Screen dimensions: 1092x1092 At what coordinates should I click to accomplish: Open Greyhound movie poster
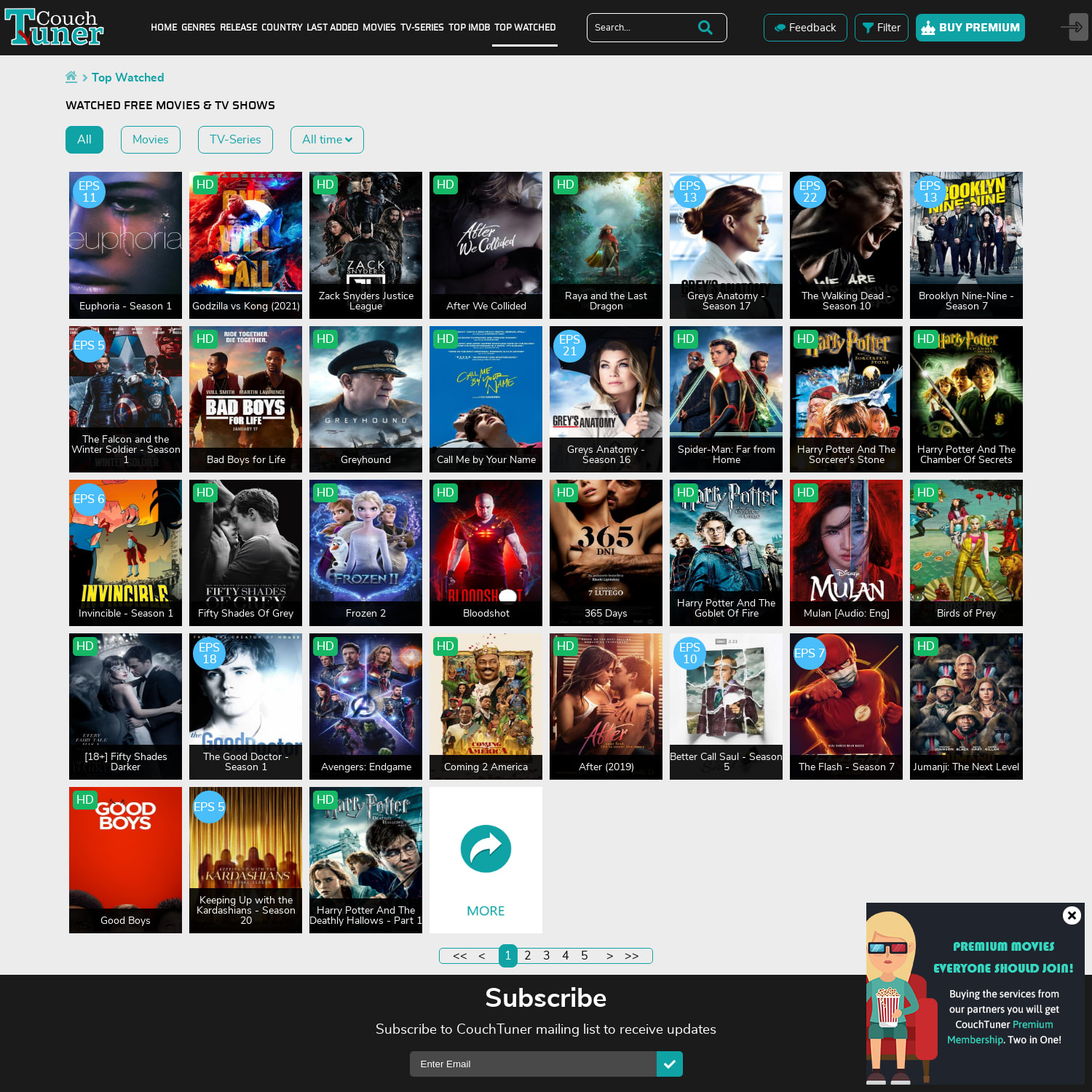click(365, 399)
